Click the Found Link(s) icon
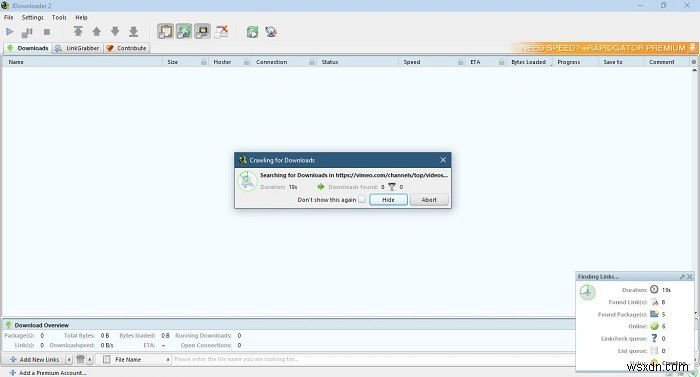 [x=654, y=302]
